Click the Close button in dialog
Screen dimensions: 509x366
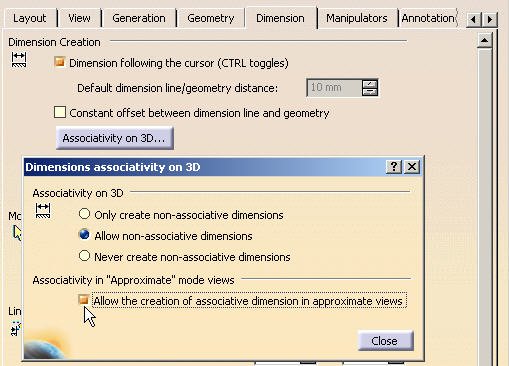tap(386, 341)
